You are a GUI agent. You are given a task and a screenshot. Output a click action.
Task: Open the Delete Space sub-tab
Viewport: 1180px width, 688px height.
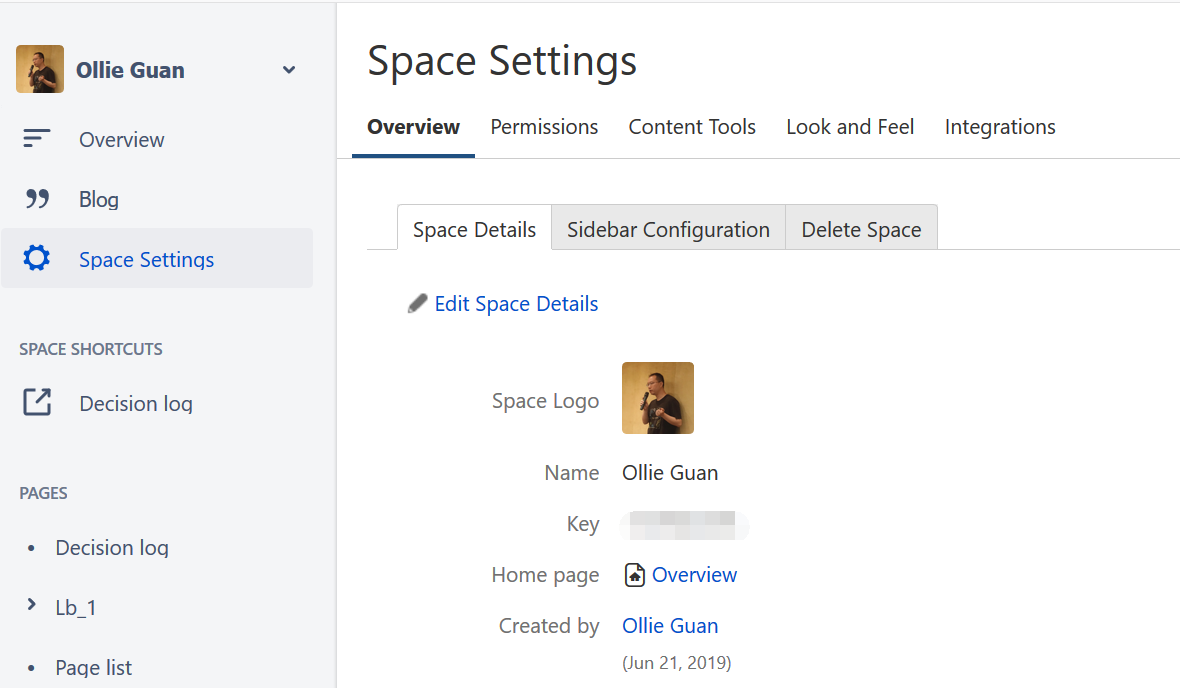coord(862,227)
